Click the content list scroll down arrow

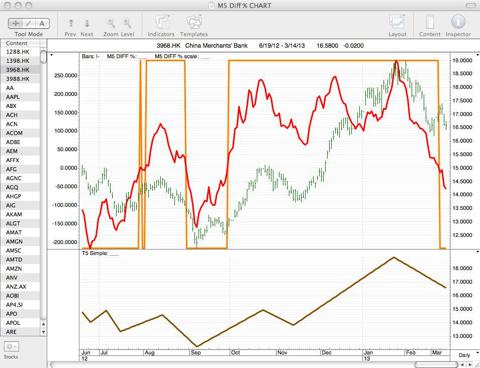[43, 332]
